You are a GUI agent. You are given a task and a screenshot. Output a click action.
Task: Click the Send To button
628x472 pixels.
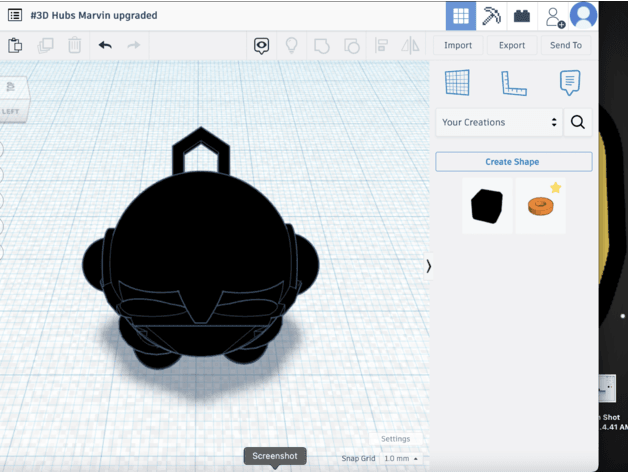click(566, 45)
